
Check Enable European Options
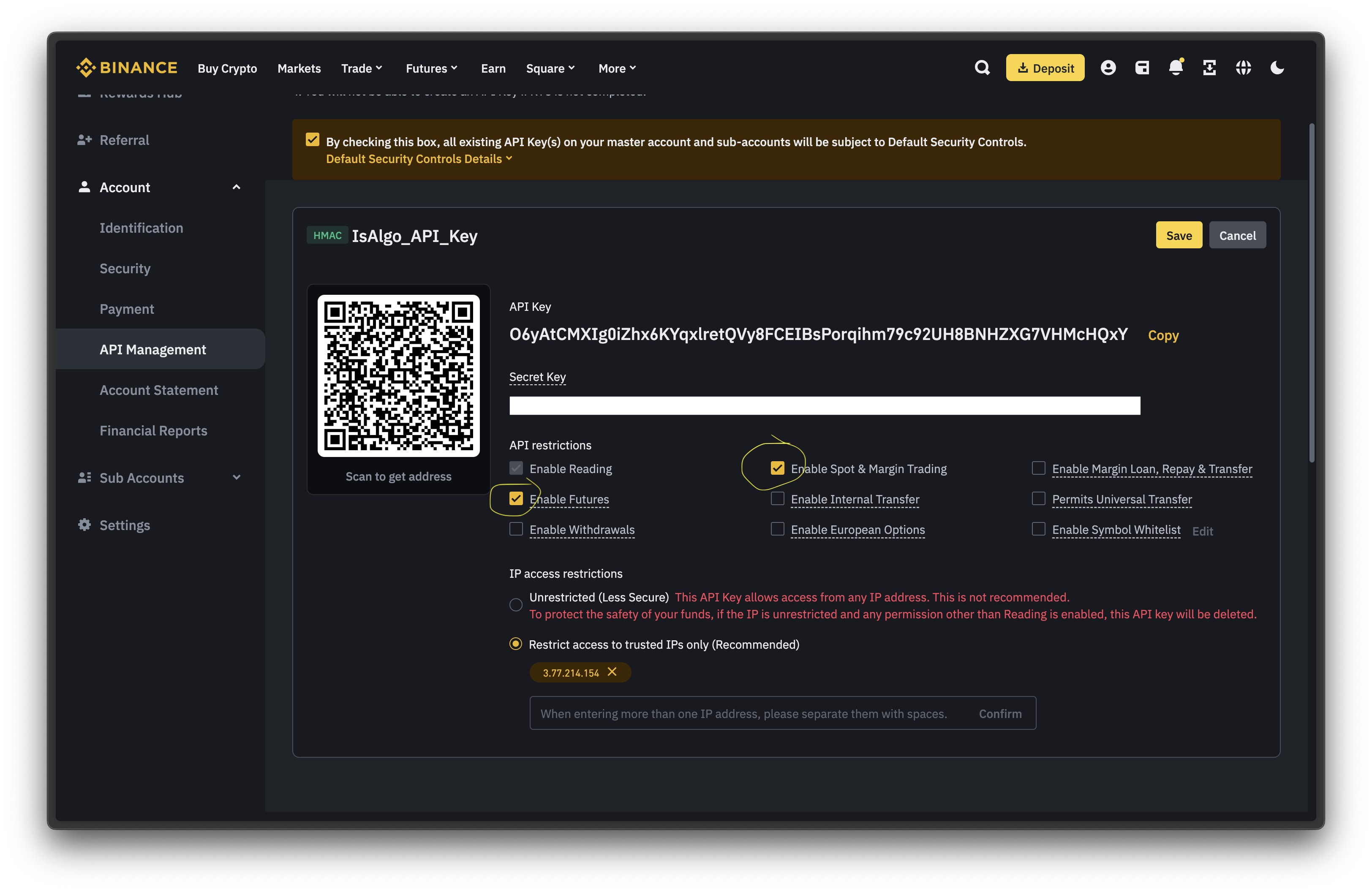[x=777, y=529]
